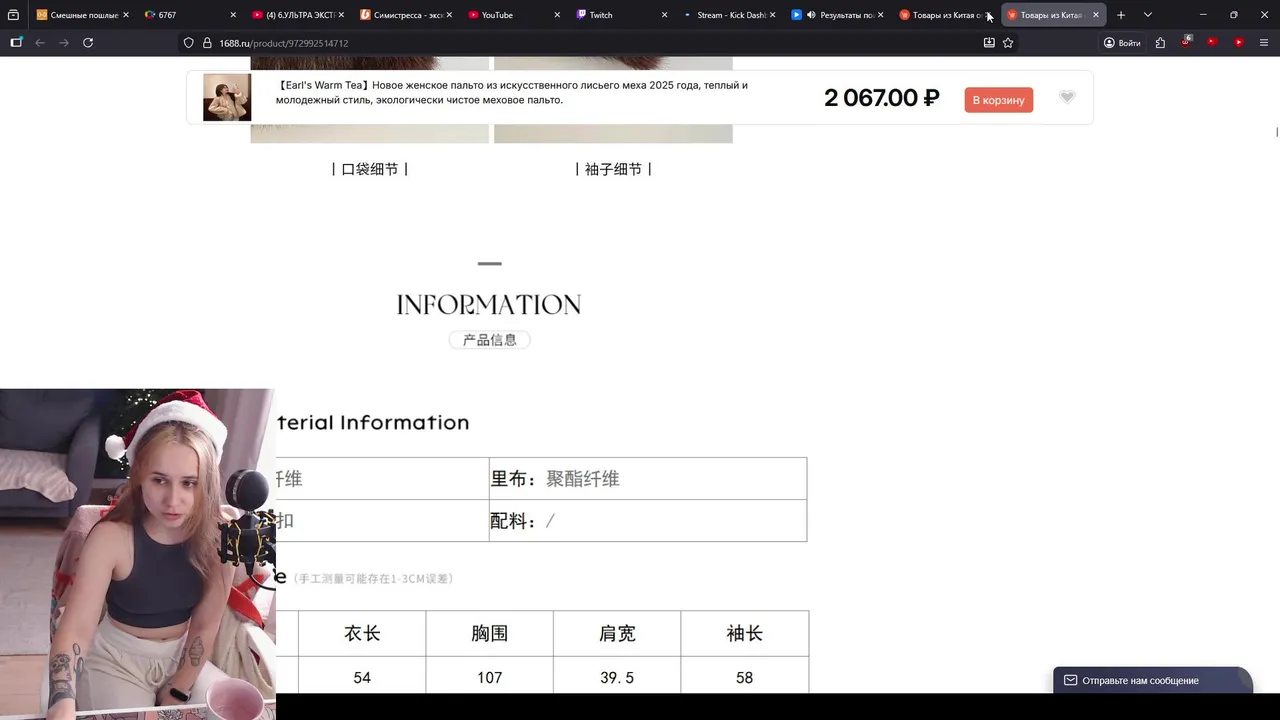The width and height of the screenshot is (1280, 720).
Task: Reload the page with the refresh icon
Action: point(88,43)
